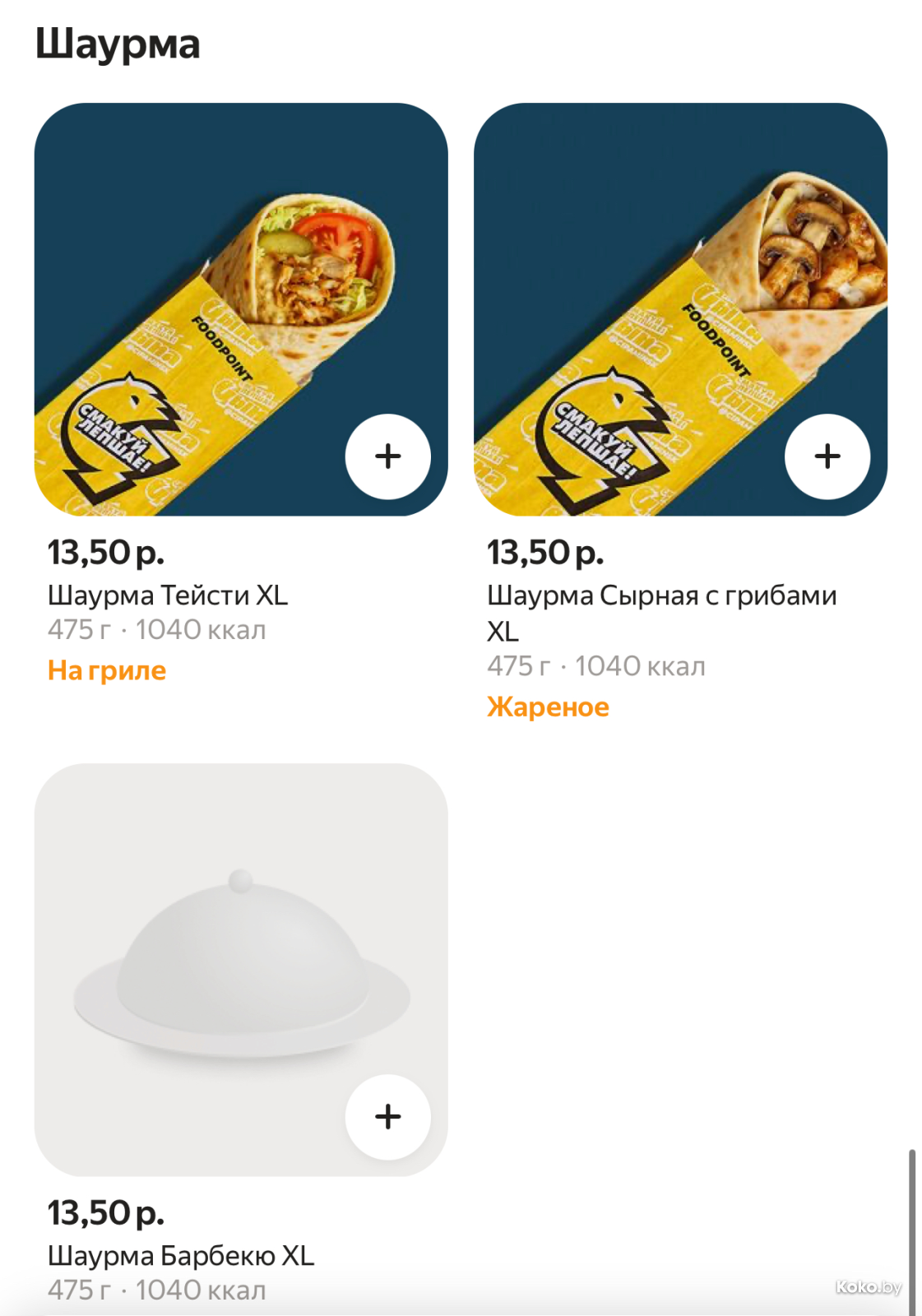Image resolution: width=922 pixels, height=1316 pixels.
Task: Click the calorie info under Барбекю XL
Action: point(156,1290)
